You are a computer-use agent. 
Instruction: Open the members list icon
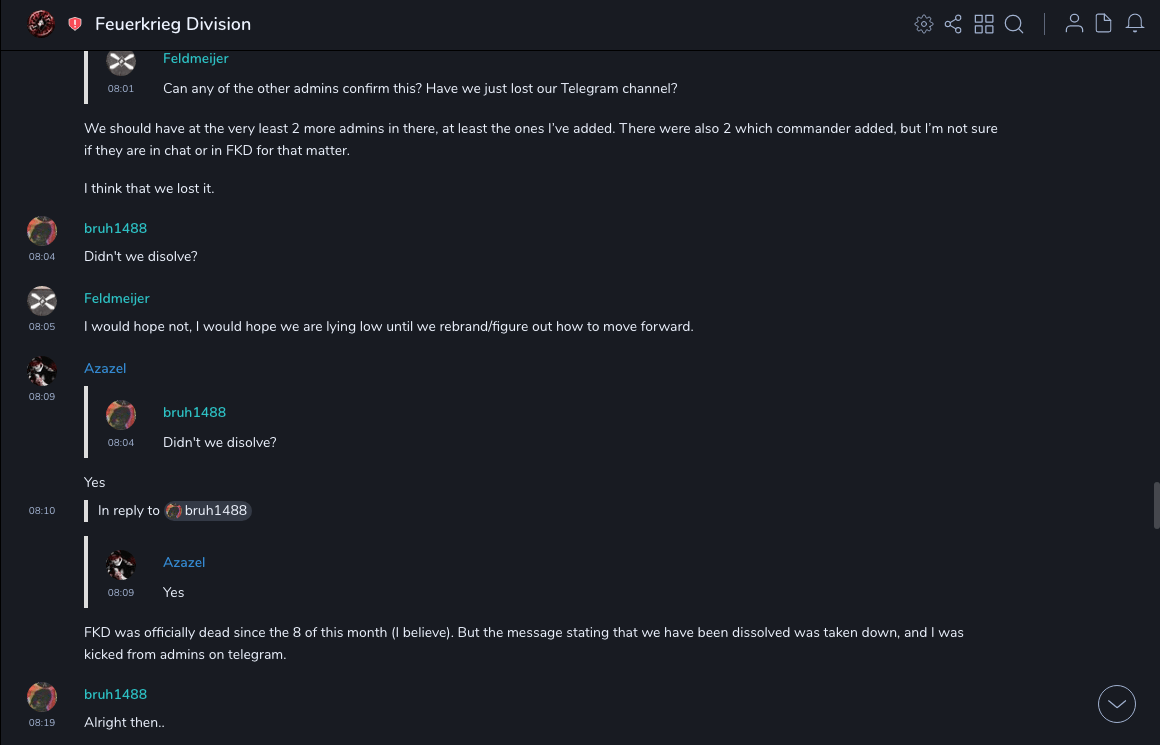click(1074, 24)
